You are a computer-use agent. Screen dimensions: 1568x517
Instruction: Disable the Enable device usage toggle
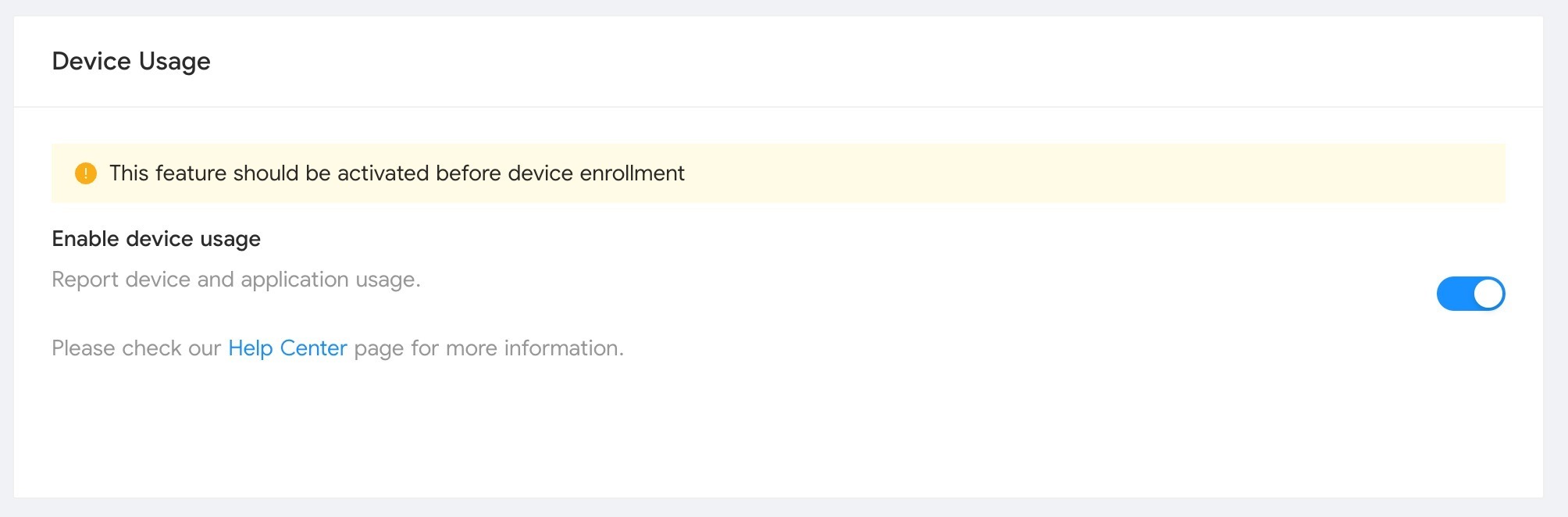click(x=1470, y=294)
